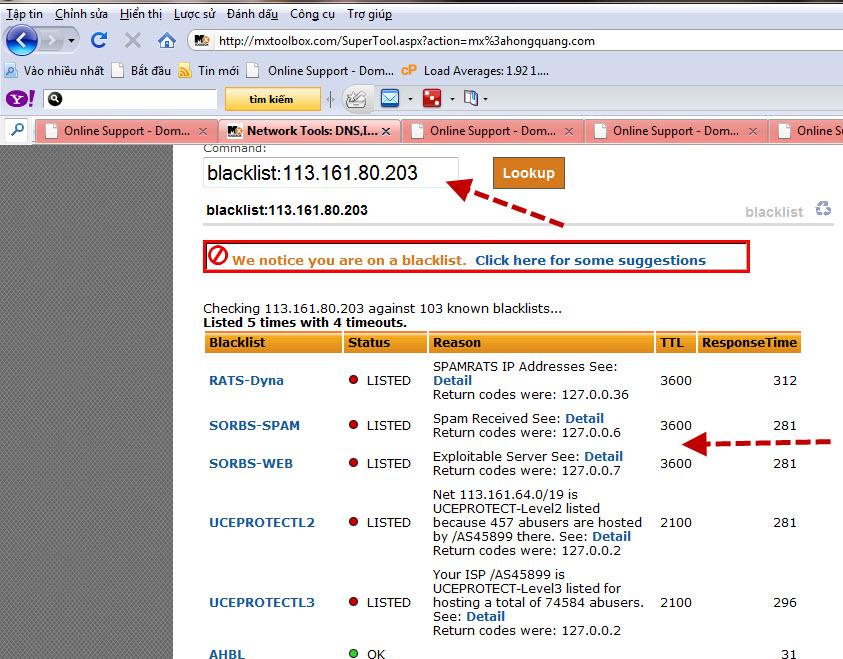
Task: Click the green OK status dot for AHBL
Action: [353, 654]
